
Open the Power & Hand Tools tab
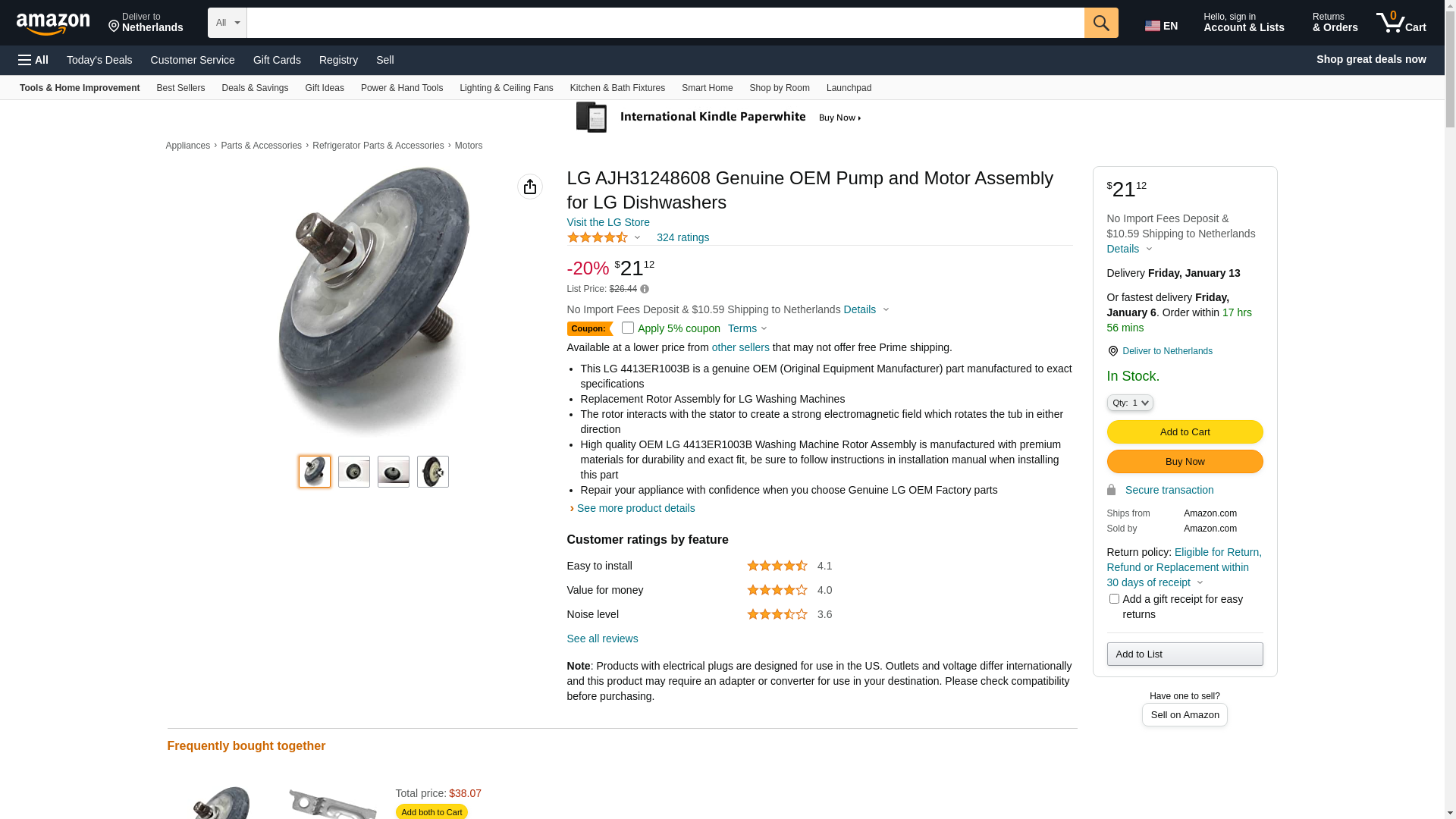[402, 88]
